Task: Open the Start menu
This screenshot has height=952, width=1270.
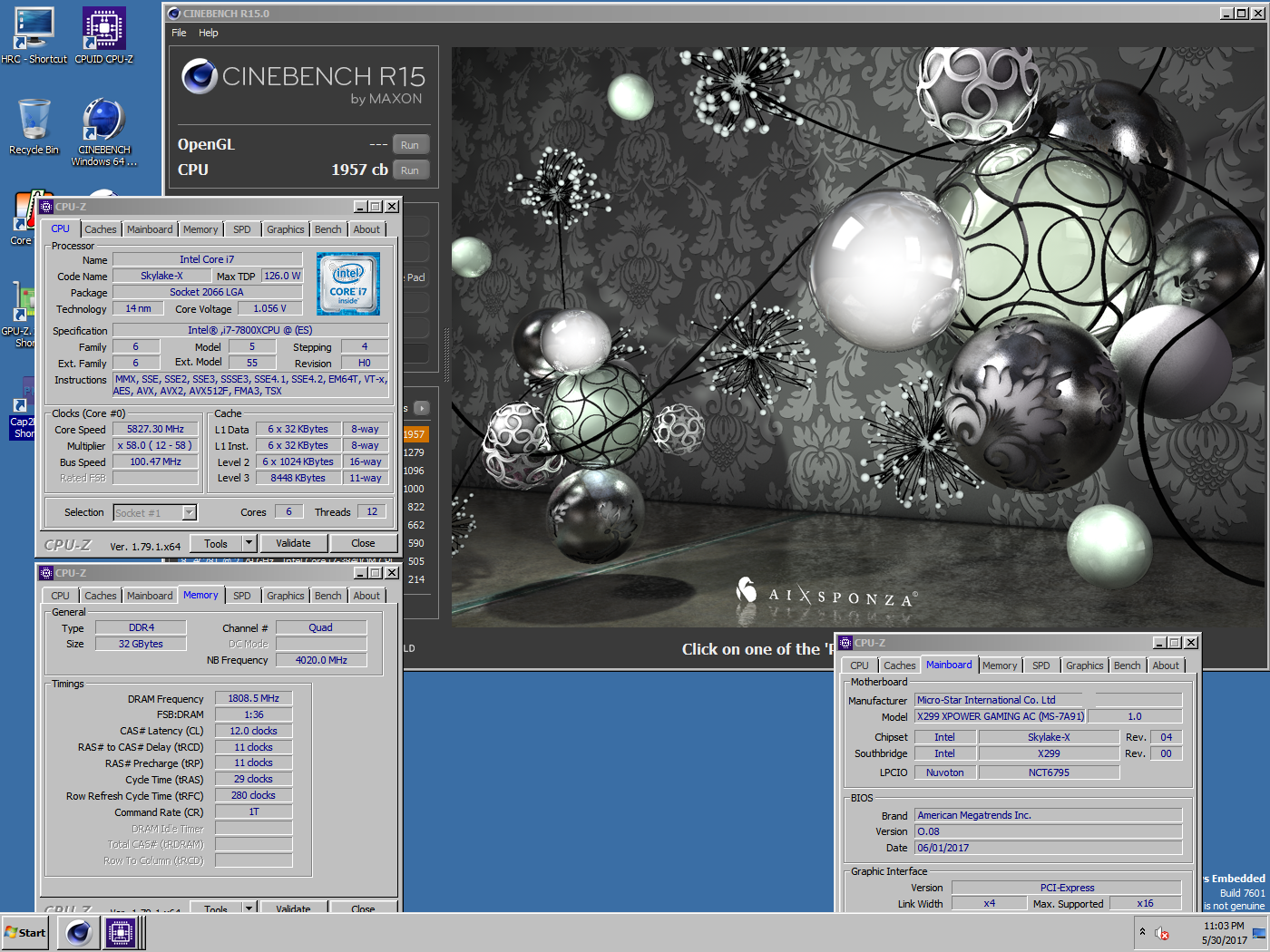Action: coord(25,932)
